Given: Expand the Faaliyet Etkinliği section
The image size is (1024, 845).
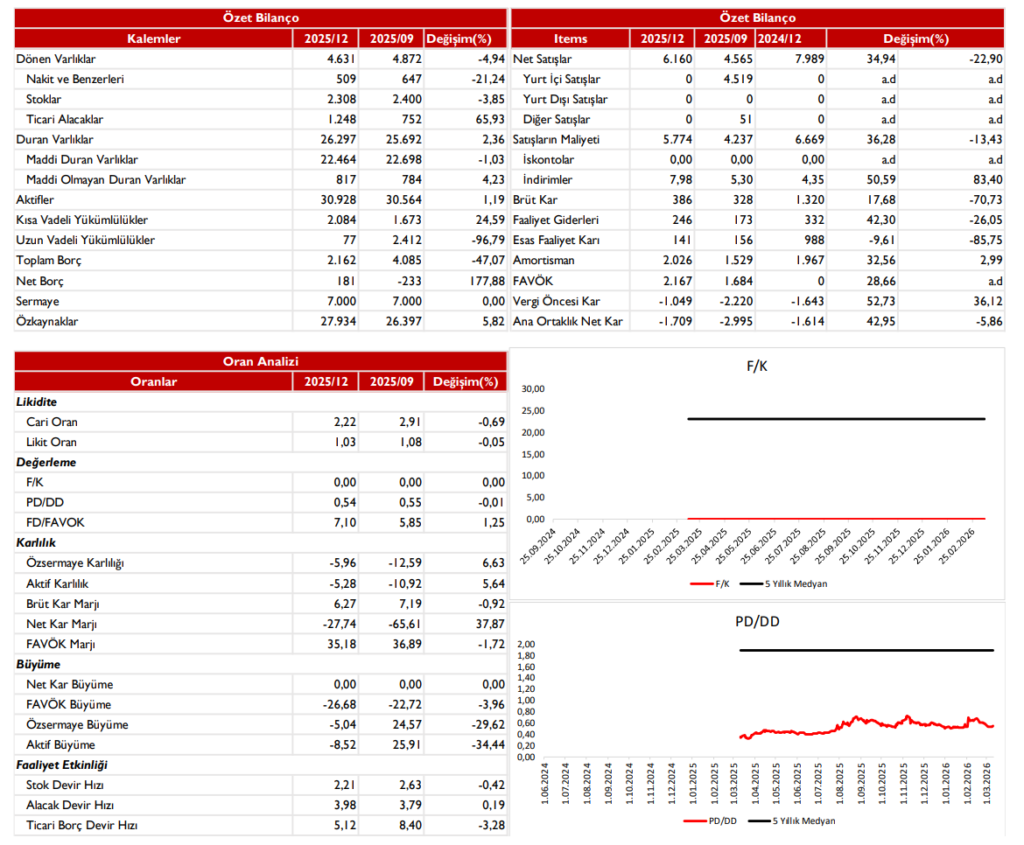Looking at the screenshot, I should click(53, 764).
